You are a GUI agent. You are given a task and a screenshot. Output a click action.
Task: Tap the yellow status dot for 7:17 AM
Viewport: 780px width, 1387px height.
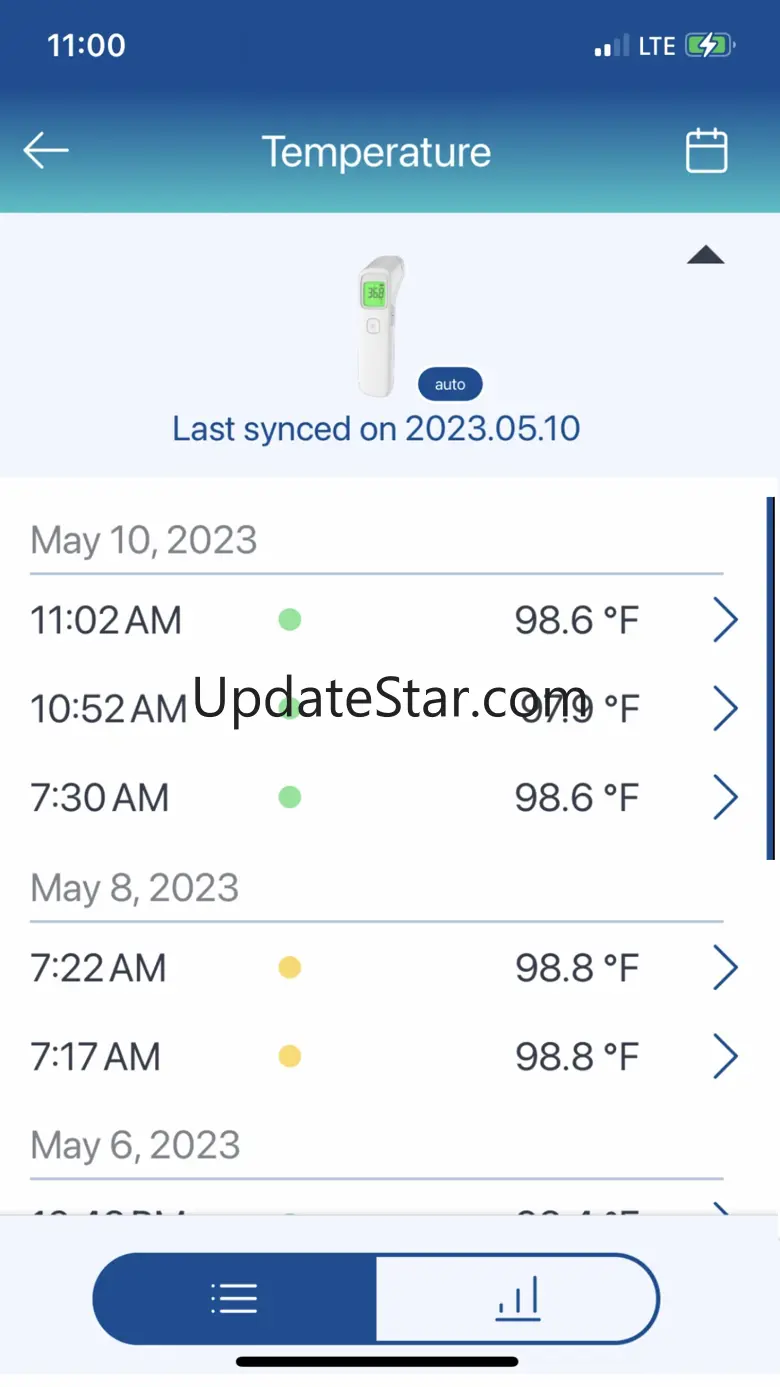(289, 1056)
